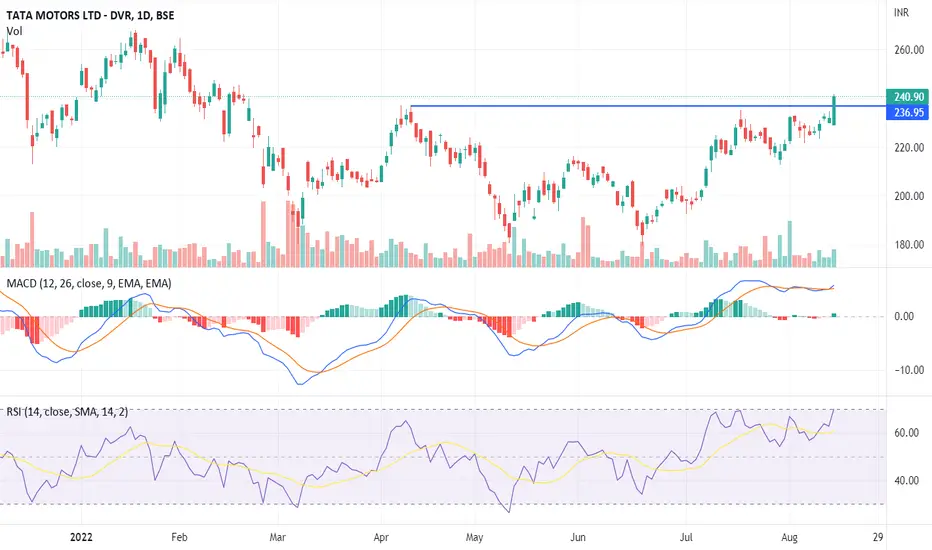Click the Vol indicator label

click(x=14, y=31)
